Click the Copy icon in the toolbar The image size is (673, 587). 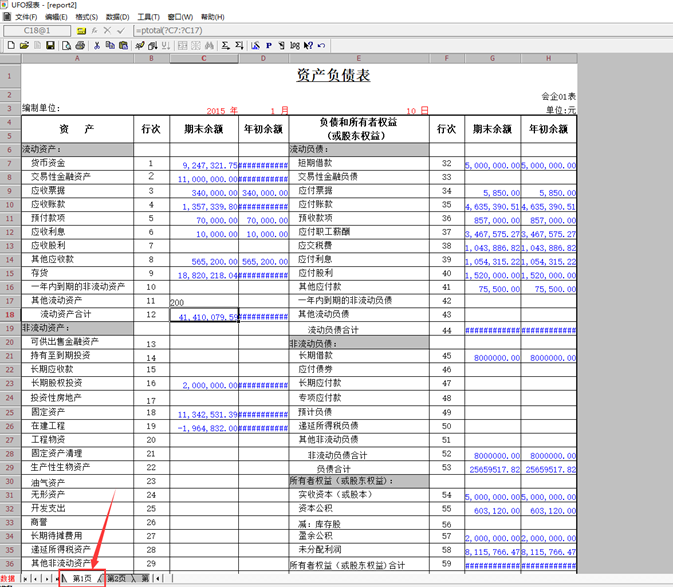pos(110,45)
